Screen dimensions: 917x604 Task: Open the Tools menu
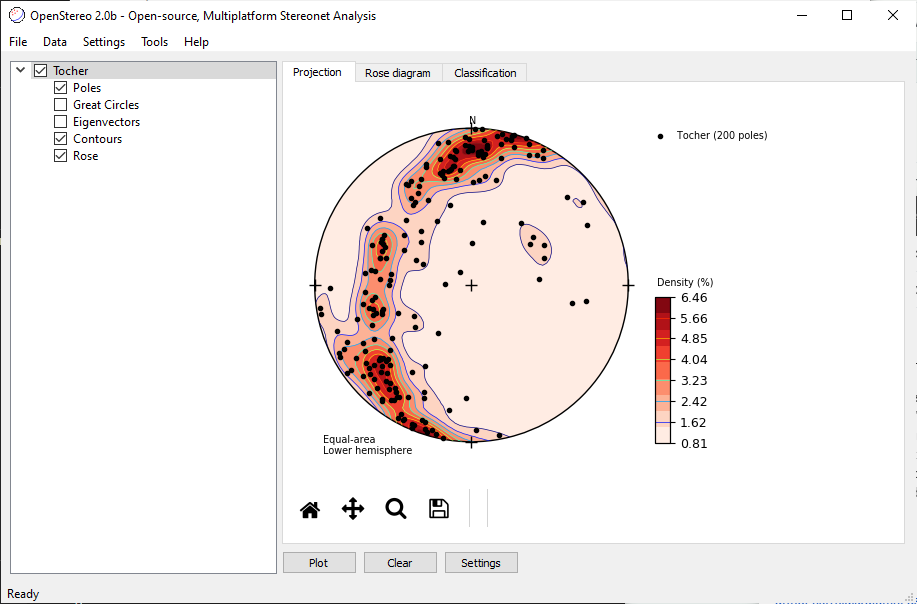[154, 42]
